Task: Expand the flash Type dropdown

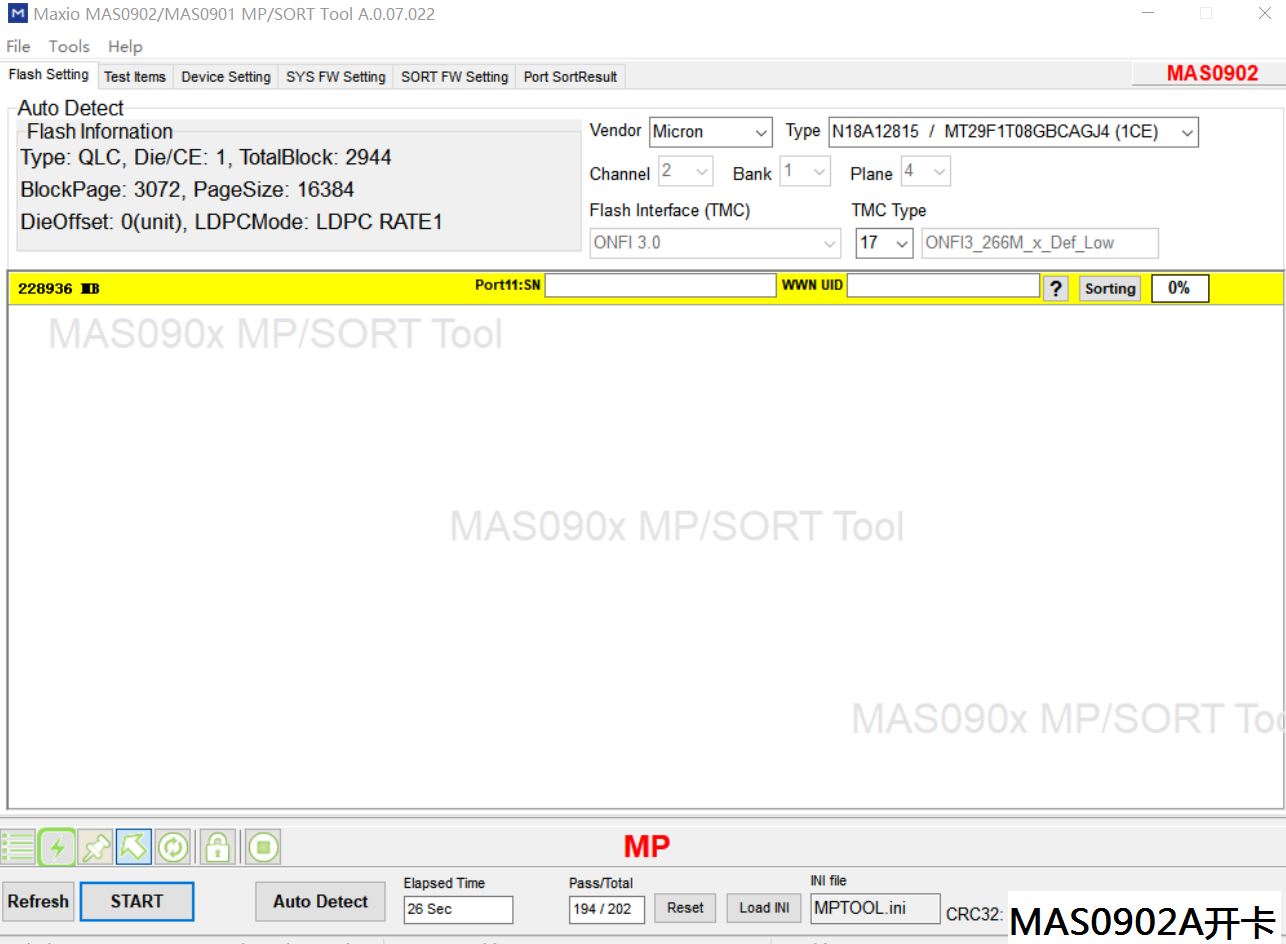Action: click(1013, 132)
